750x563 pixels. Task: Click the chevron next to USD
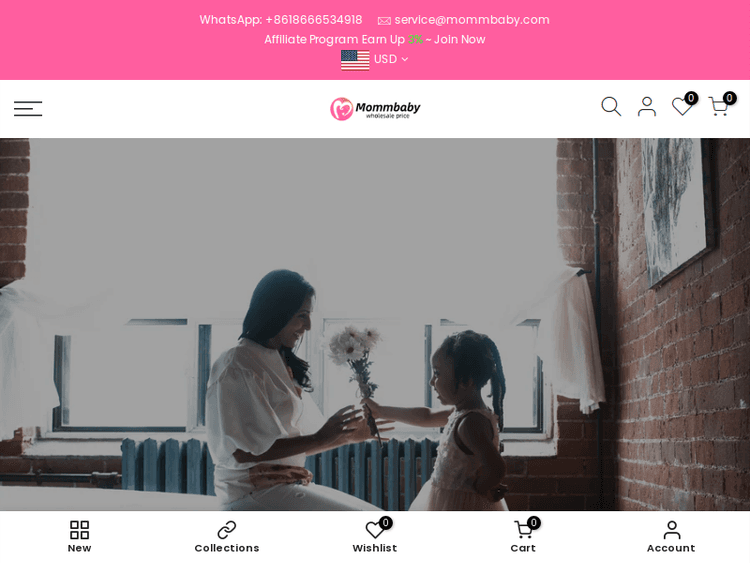pyautogui.click(x=405, y=59)
